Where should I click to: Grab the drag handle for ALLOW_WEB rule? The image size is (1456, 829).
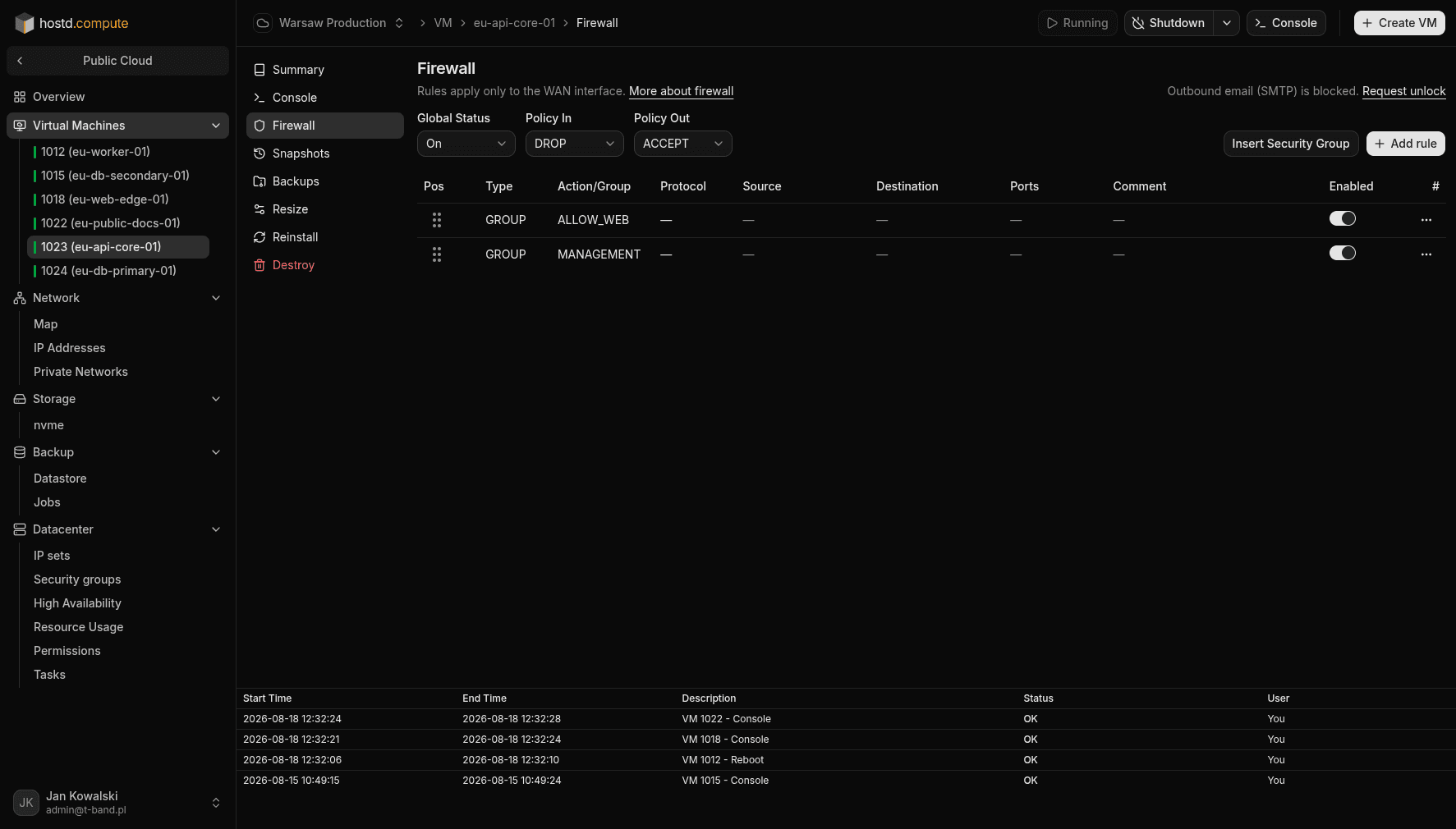tap(437, 220)
